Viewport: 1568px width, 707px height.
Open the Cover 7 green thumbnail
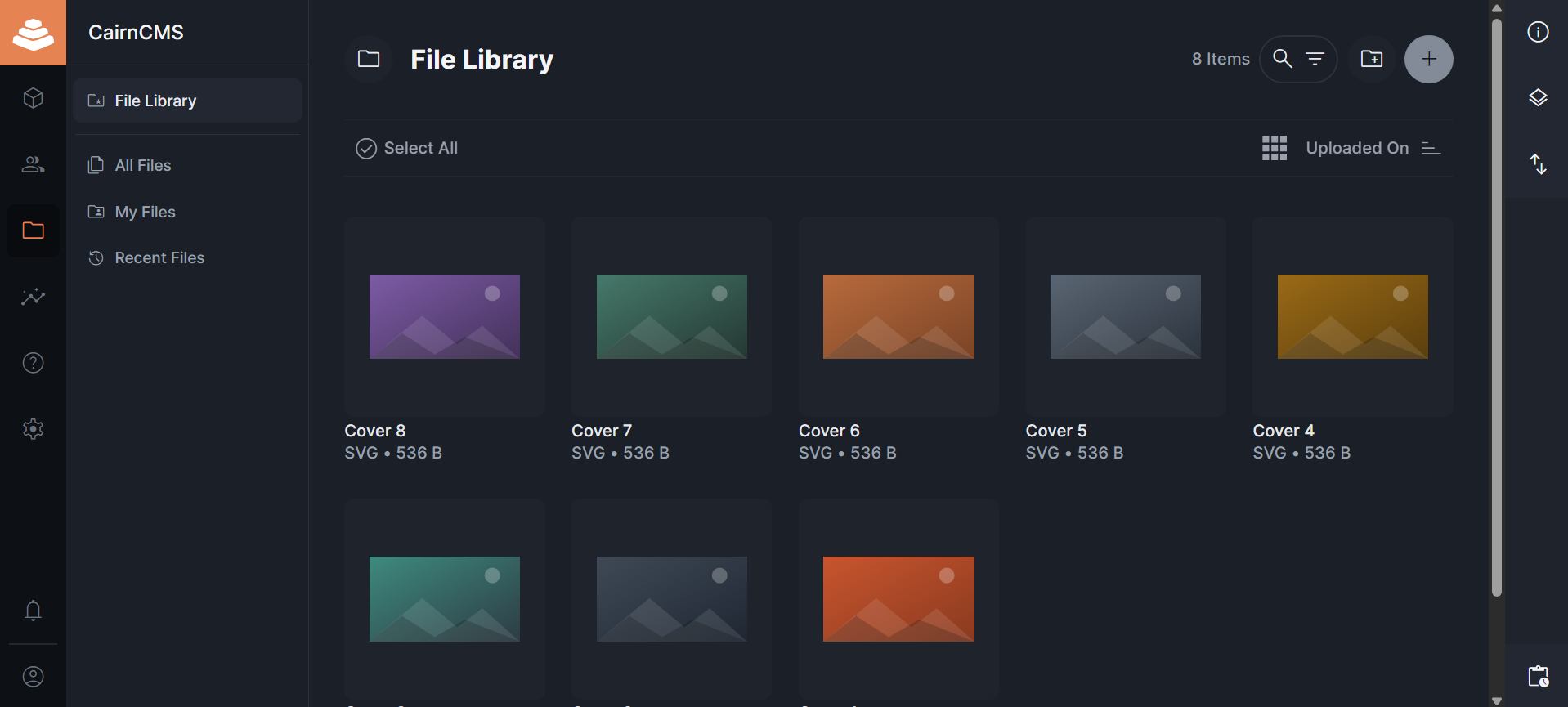pyautogui.click(x=672, y=316)
